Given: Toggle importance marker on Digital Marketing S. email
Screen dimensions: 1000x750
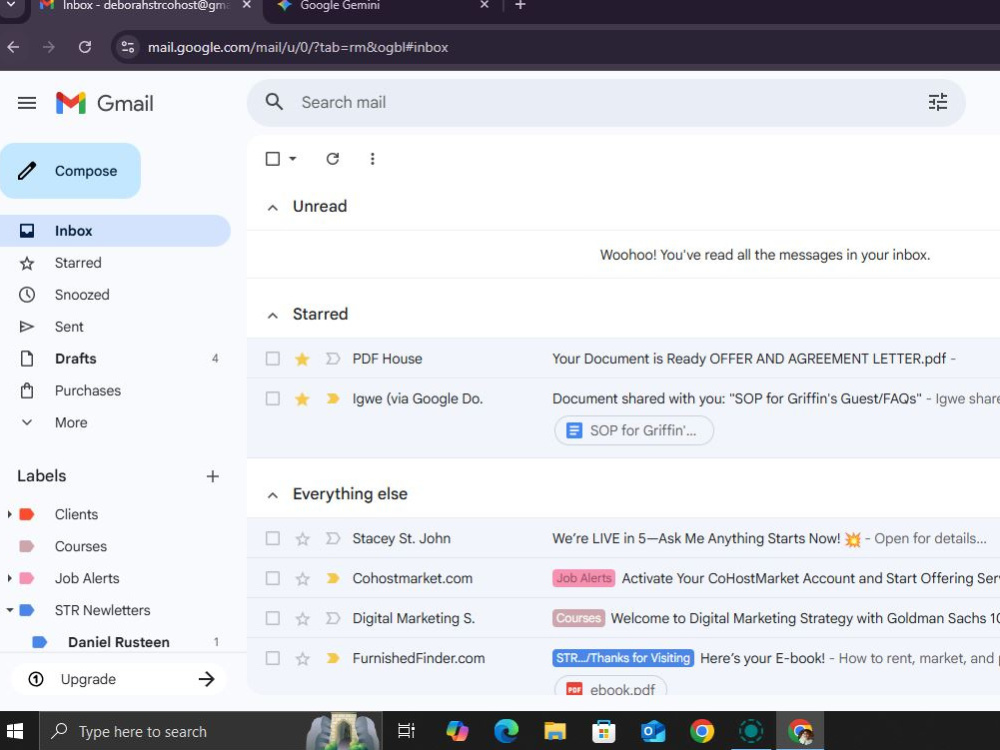Looking at the screenshot, I should click(x=332, y=618).
